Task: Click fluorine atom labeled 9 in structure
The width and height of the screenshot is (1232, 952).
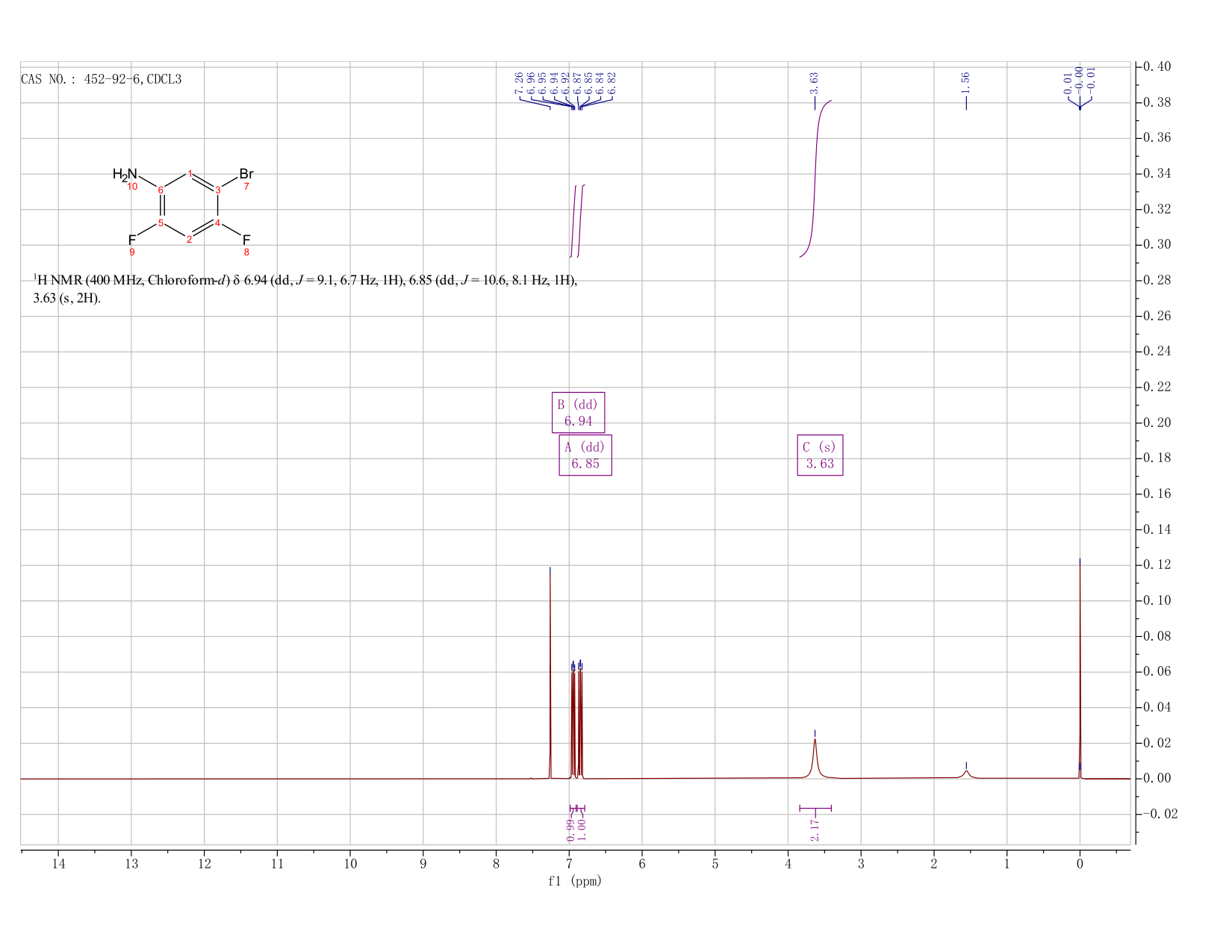Action: 132,240
